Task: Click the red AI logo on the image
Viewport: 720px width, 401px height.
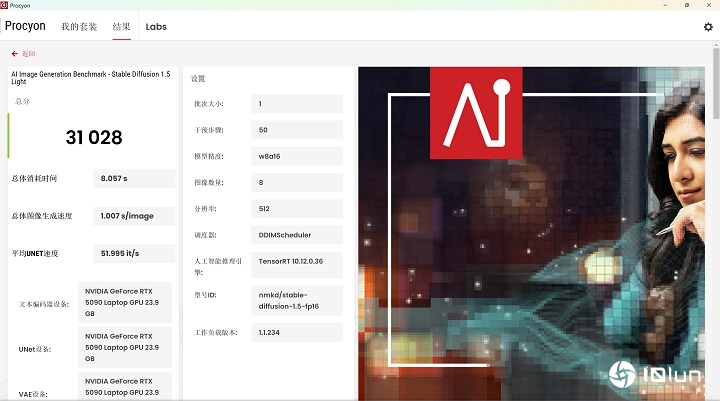Action: [x=470, y=110]
